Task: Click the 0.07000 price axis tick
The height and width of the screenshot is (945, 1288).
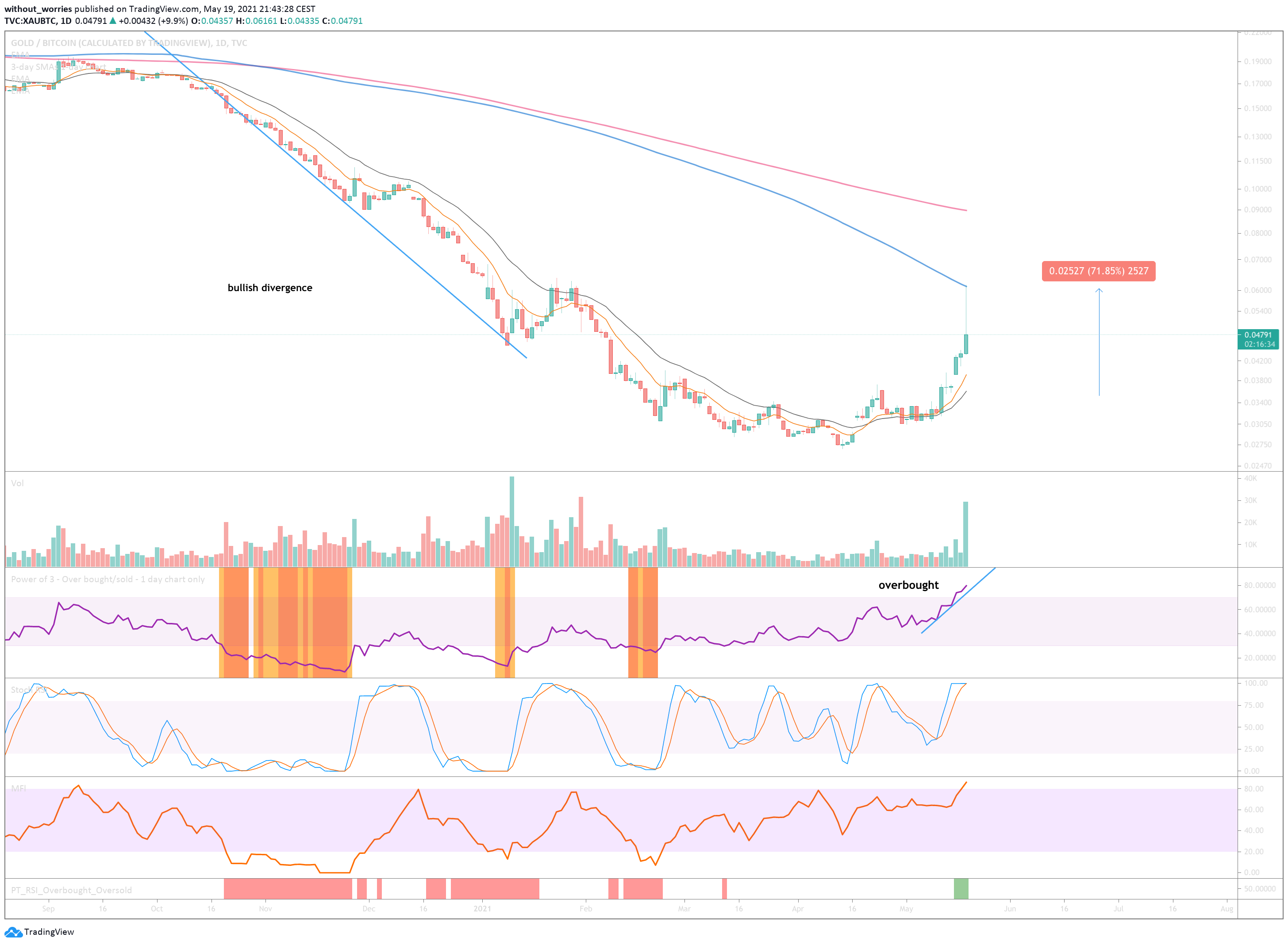Action: (1257, 260)
